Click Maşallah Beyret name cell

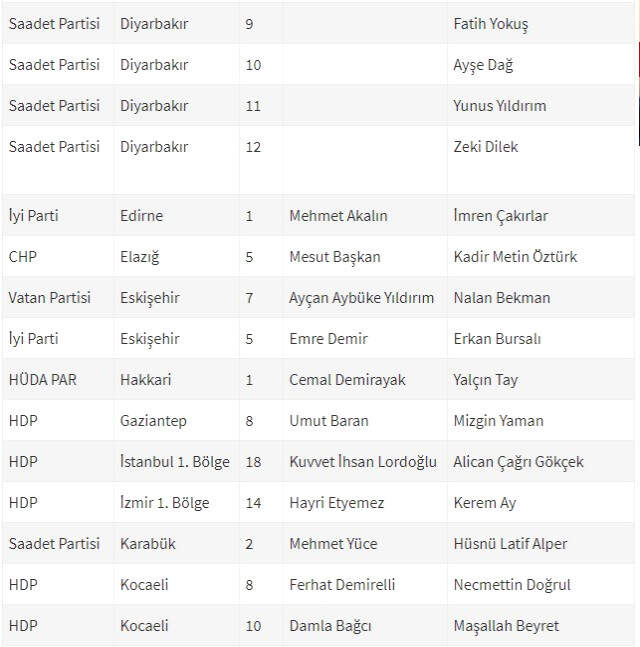506,626
